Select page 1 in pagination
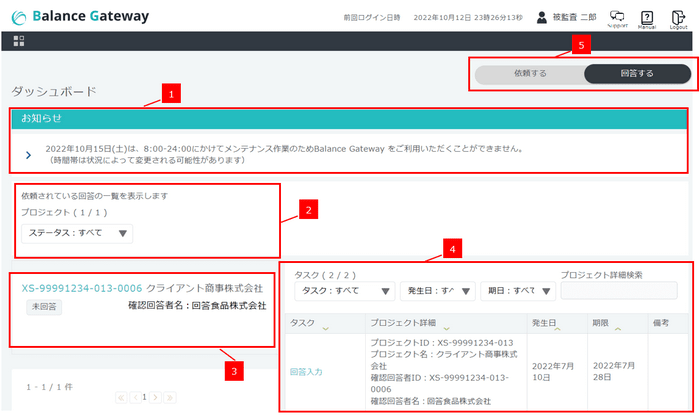 pyautogui.click(x=143, y=397)
